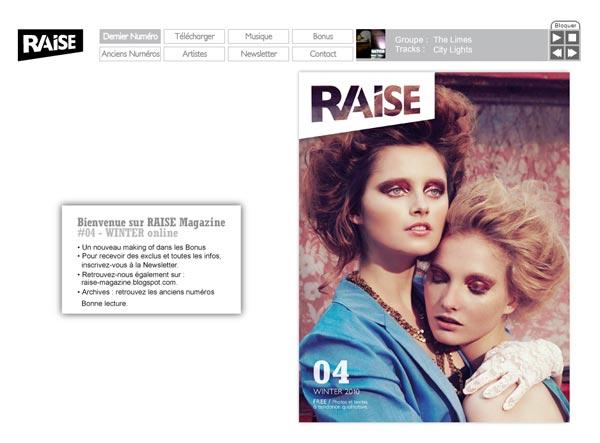
Task: Click the Bienvenue sur RAISE Magazine heading
Action: tap(151, 222)
